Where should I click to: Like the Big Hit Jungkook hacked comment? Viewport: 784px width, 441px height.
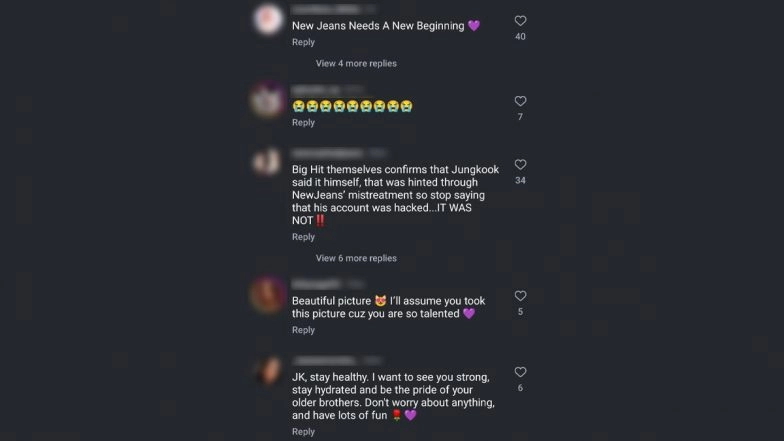520,164
